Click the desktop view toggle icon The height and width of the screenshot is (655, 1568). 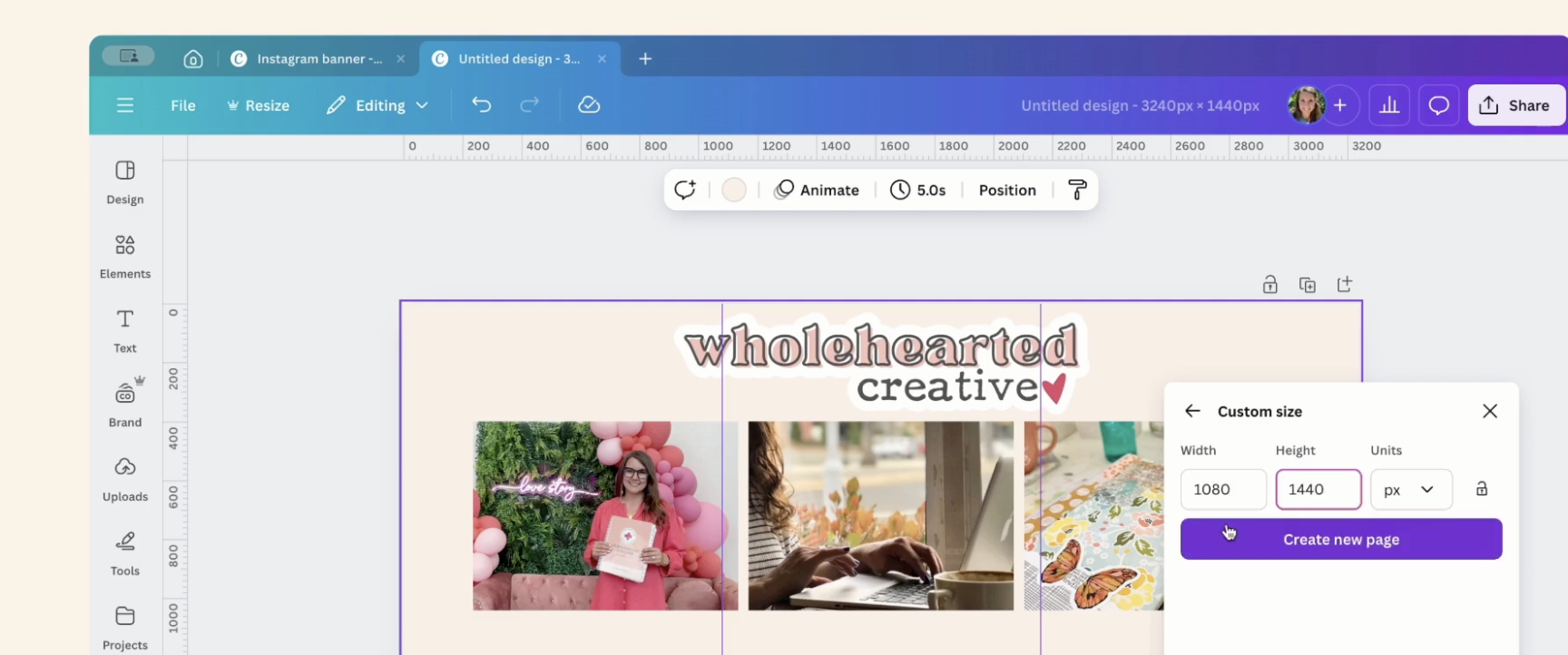(129, 56)
